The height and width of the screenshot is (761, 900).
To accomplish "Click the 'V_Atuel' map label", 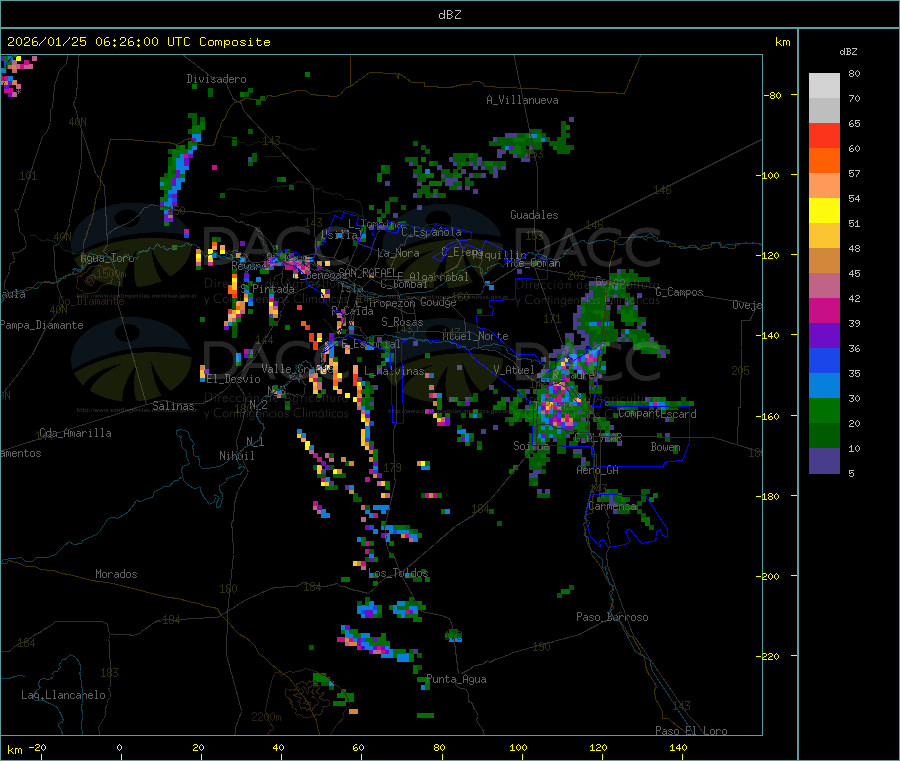I will pos(514,370).
